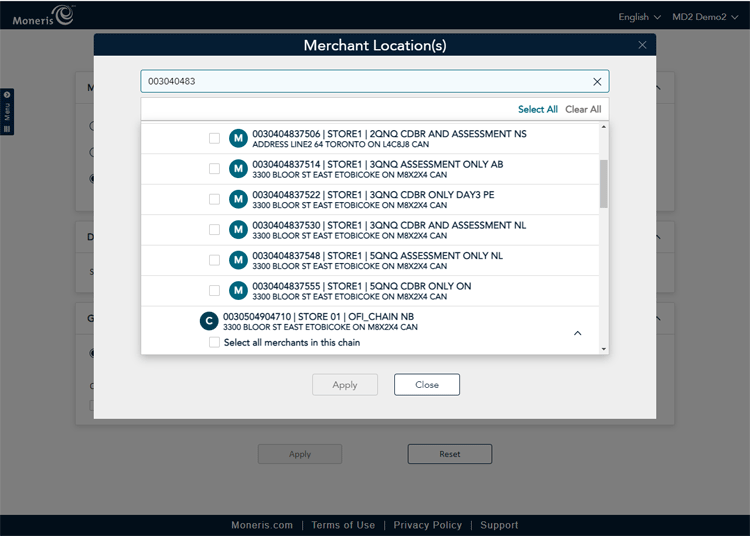Close the Merchant Location(s) dialog via X
The width and height of the screenshot is (750, 536).
pyautogui.click(x=642, y=45)
